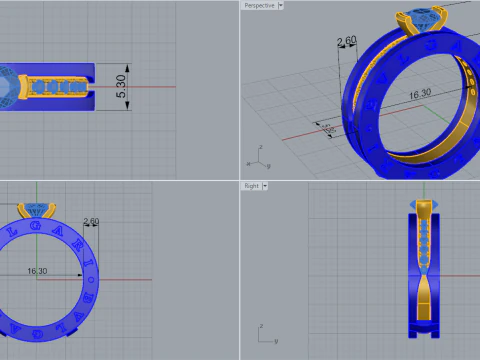
Task: Click the Perspective viewport title label
Action: pos(259,5)
